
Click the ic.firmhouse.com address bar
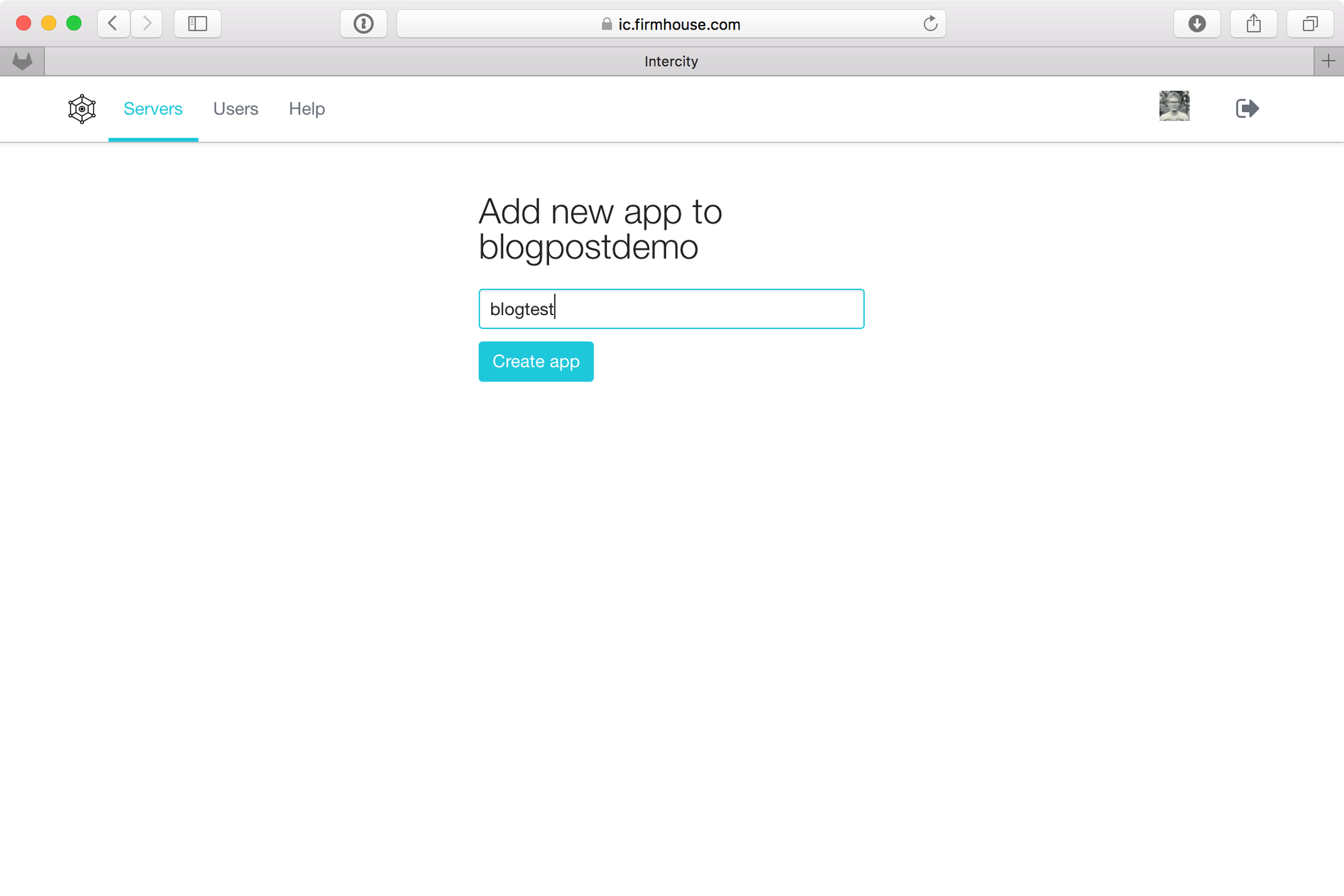(x=671, y=24)
